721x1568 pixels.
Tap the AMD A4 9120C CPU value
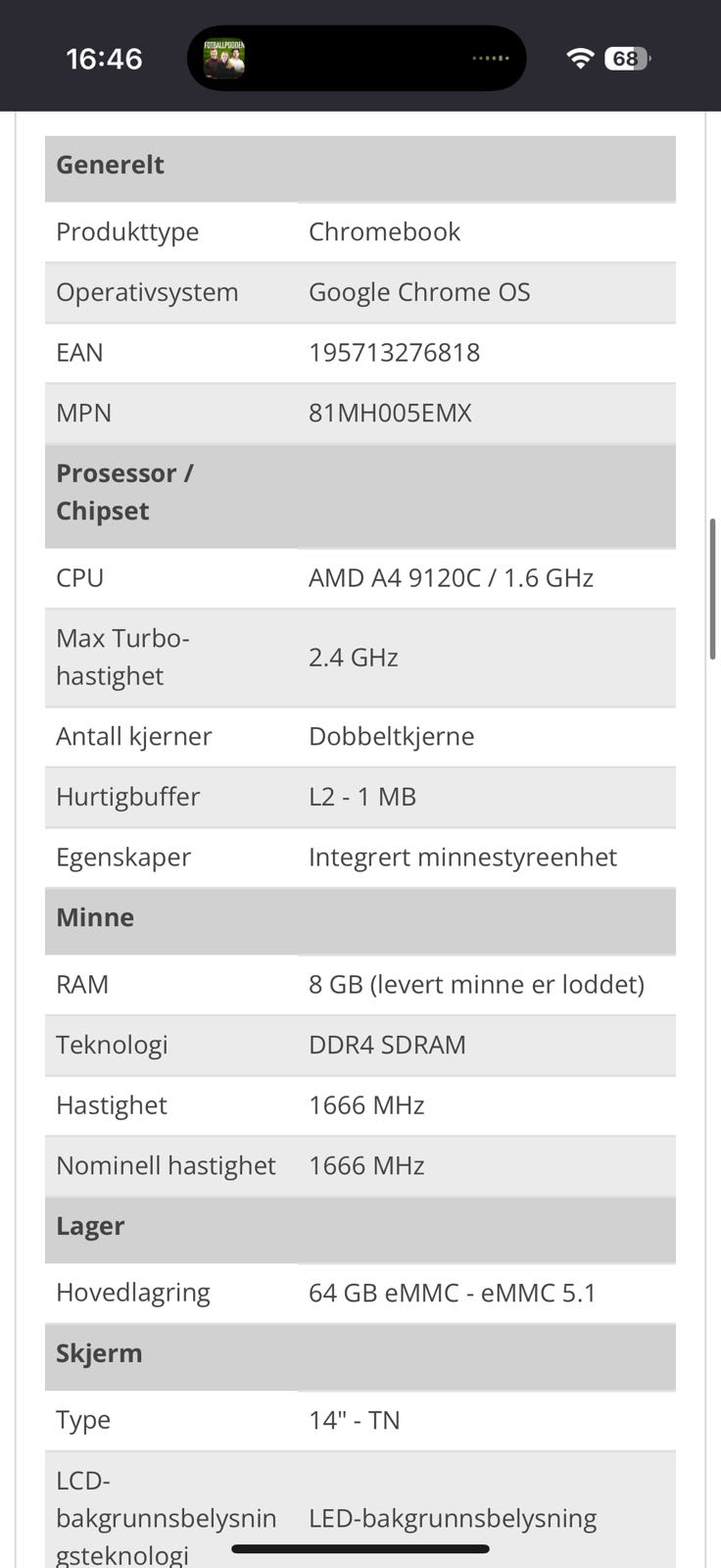[451, 578]
